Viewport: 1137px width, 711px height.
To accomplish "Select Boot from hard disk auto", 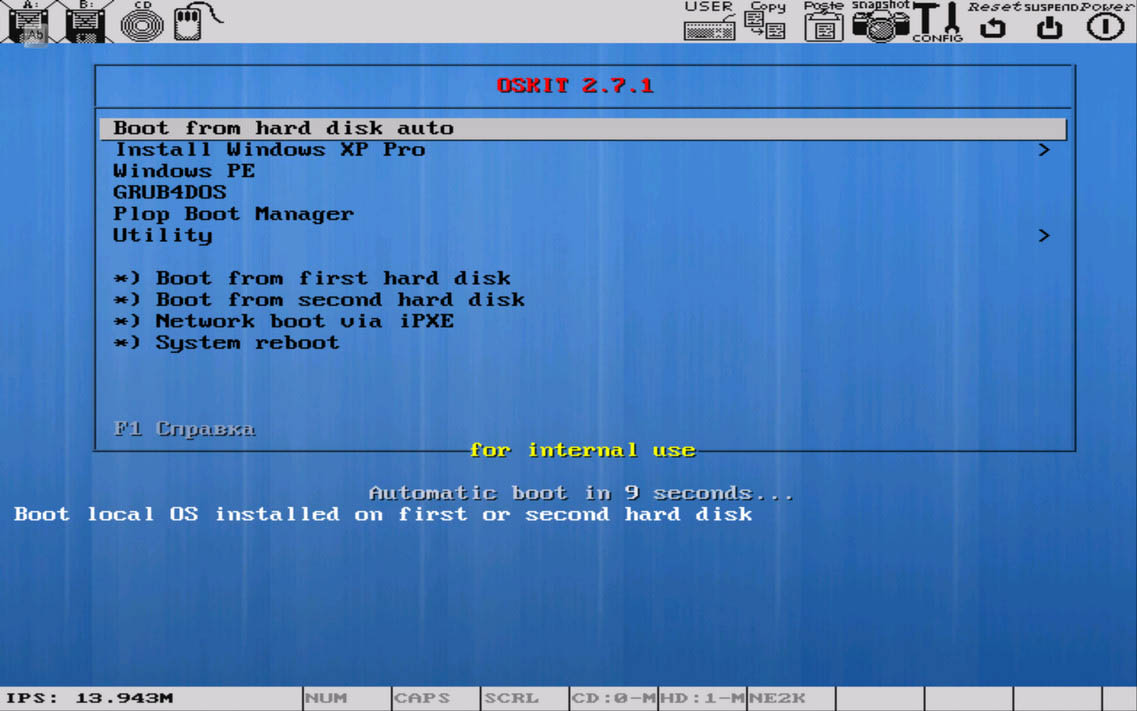I will 584,128.
